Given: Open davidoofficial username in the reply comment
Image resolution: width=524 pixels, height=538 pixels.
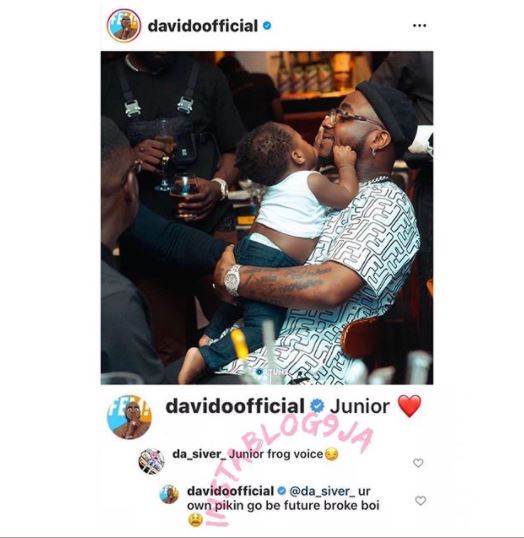Looking at the screenshot, I should pyautogui.click(x=230, y=491).
